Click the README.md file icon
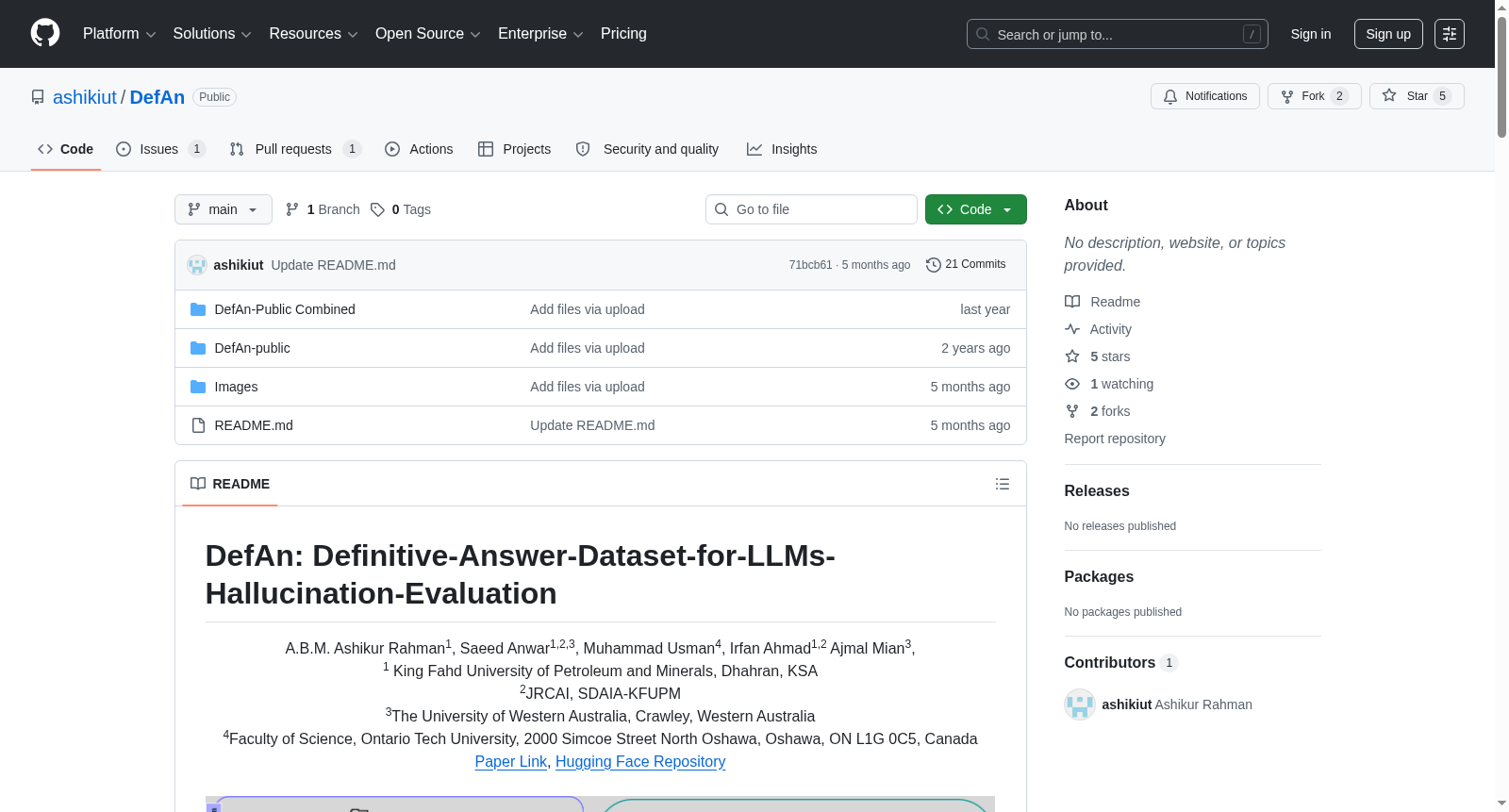Screen dimensions: 1509x812 click(198, 425)
